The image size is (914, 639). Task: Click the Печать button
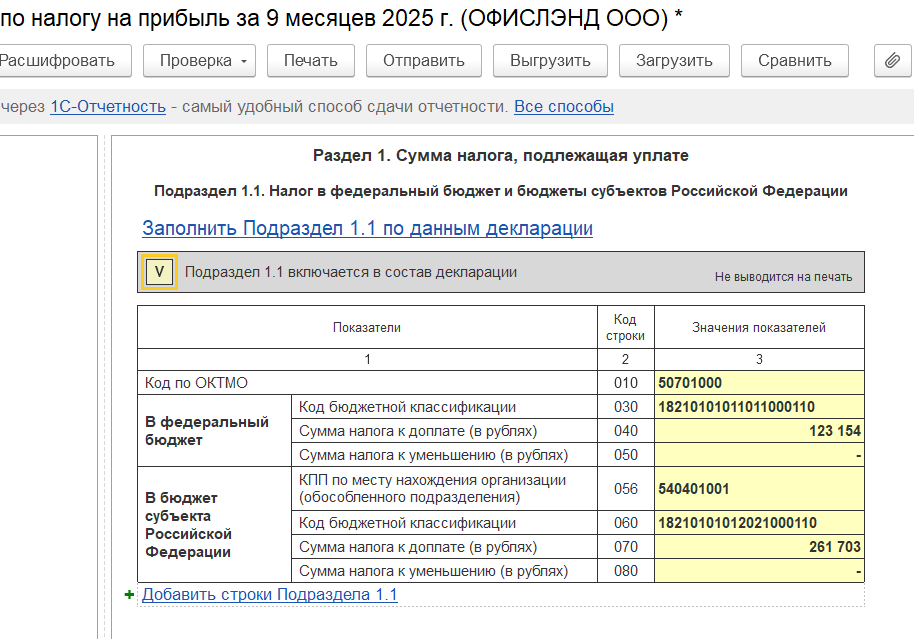311,61
